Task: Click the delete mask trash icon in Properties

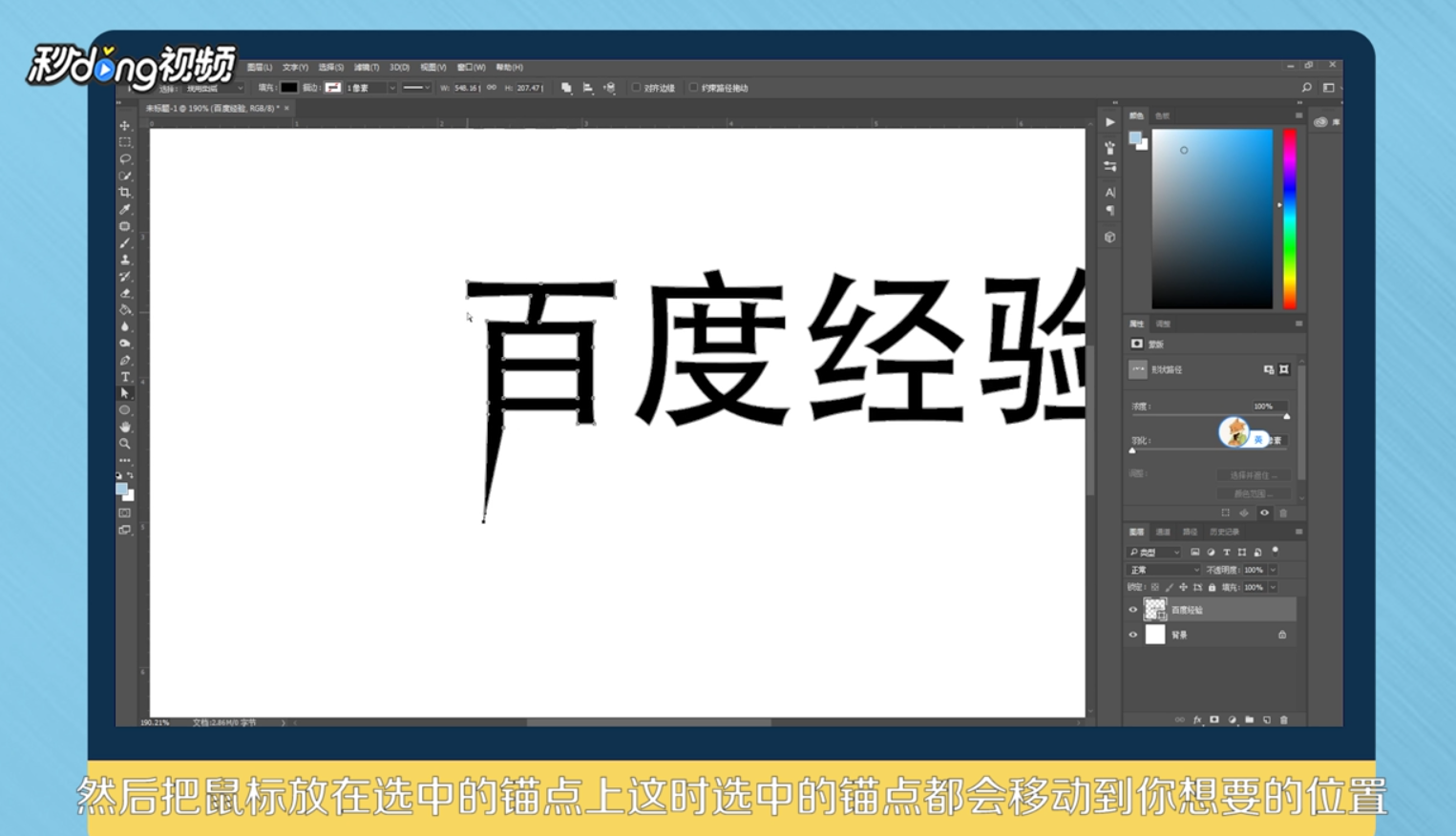Action: (1283, 512)
